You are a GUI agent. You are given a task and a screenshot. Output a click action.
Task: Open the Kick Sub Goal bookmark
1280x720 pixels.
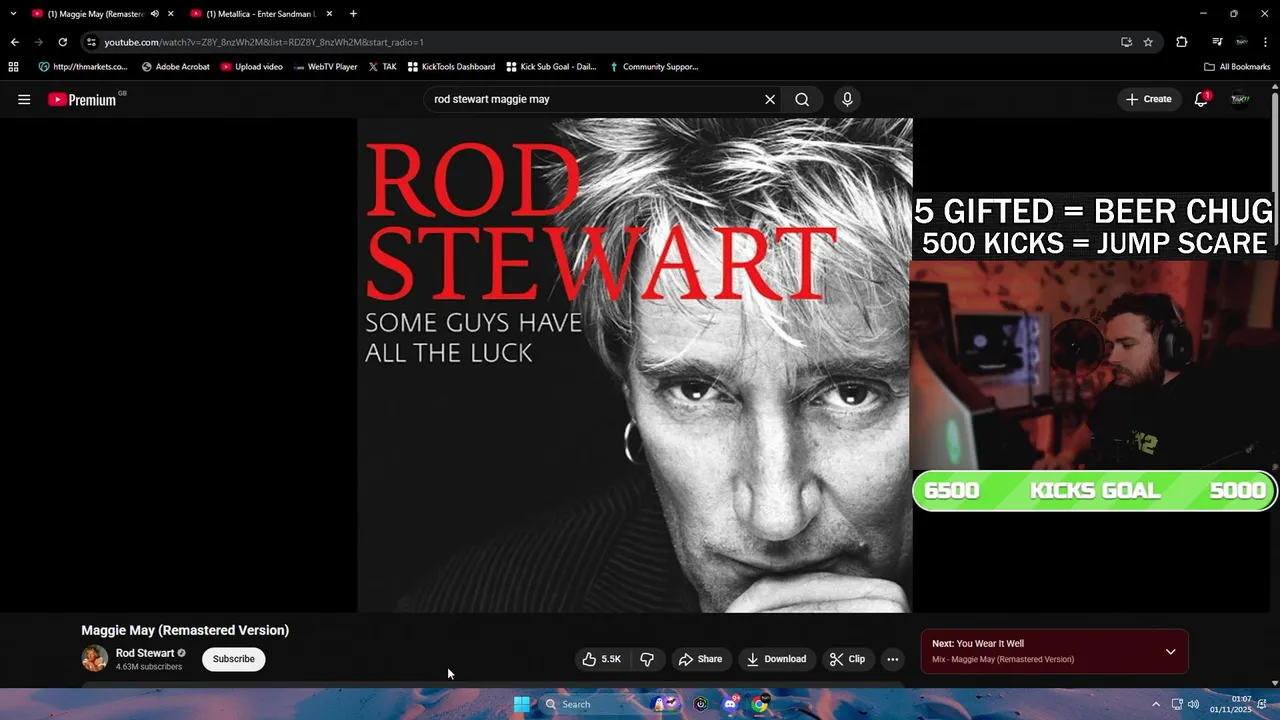point(551,67)
